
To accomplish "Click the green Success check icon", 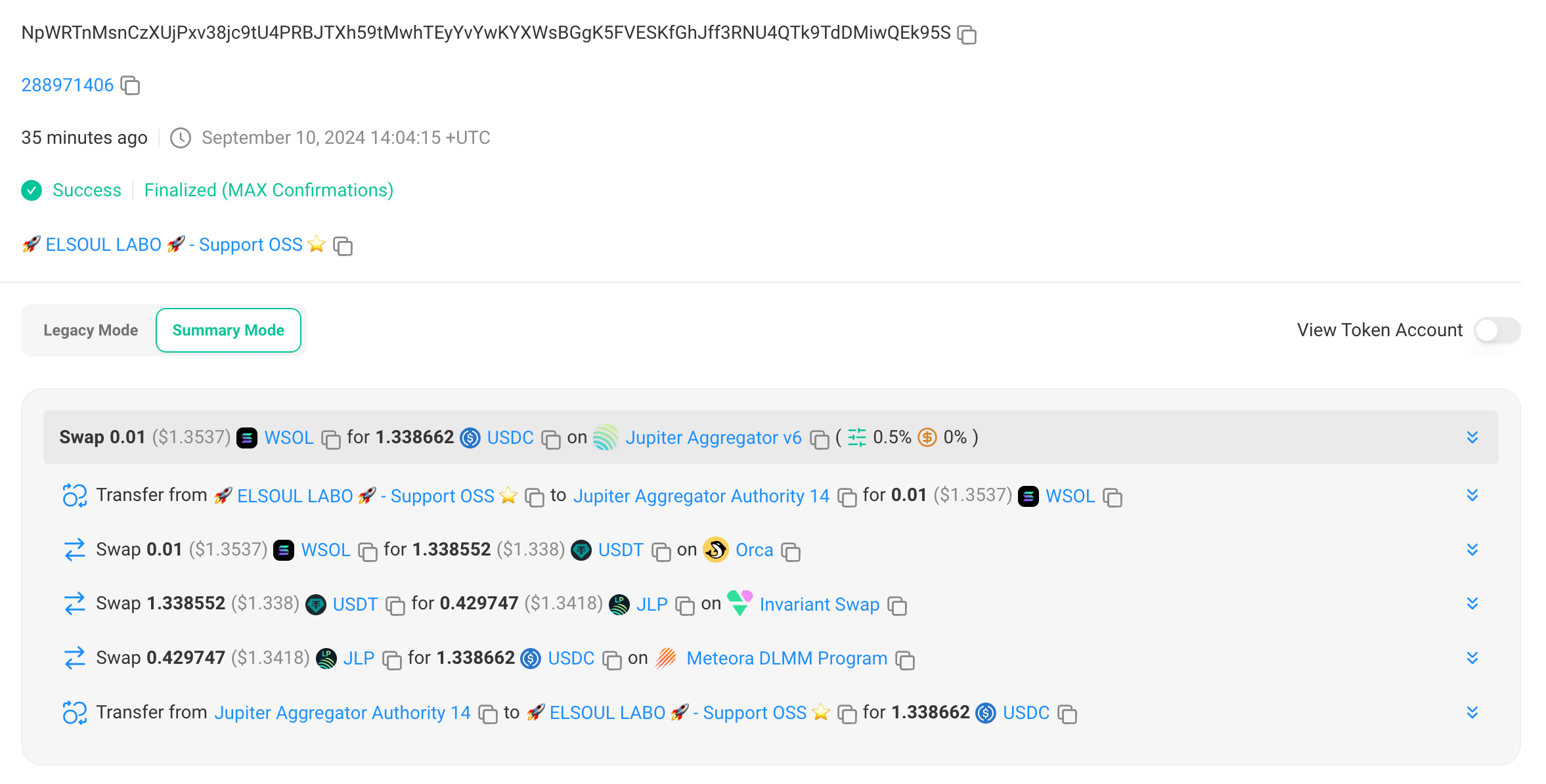I will tap(32, 190).
